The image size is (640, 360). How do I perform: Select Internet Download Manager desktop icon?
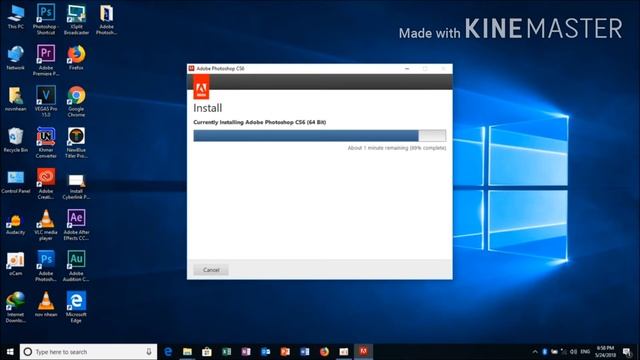coord(16,307)
